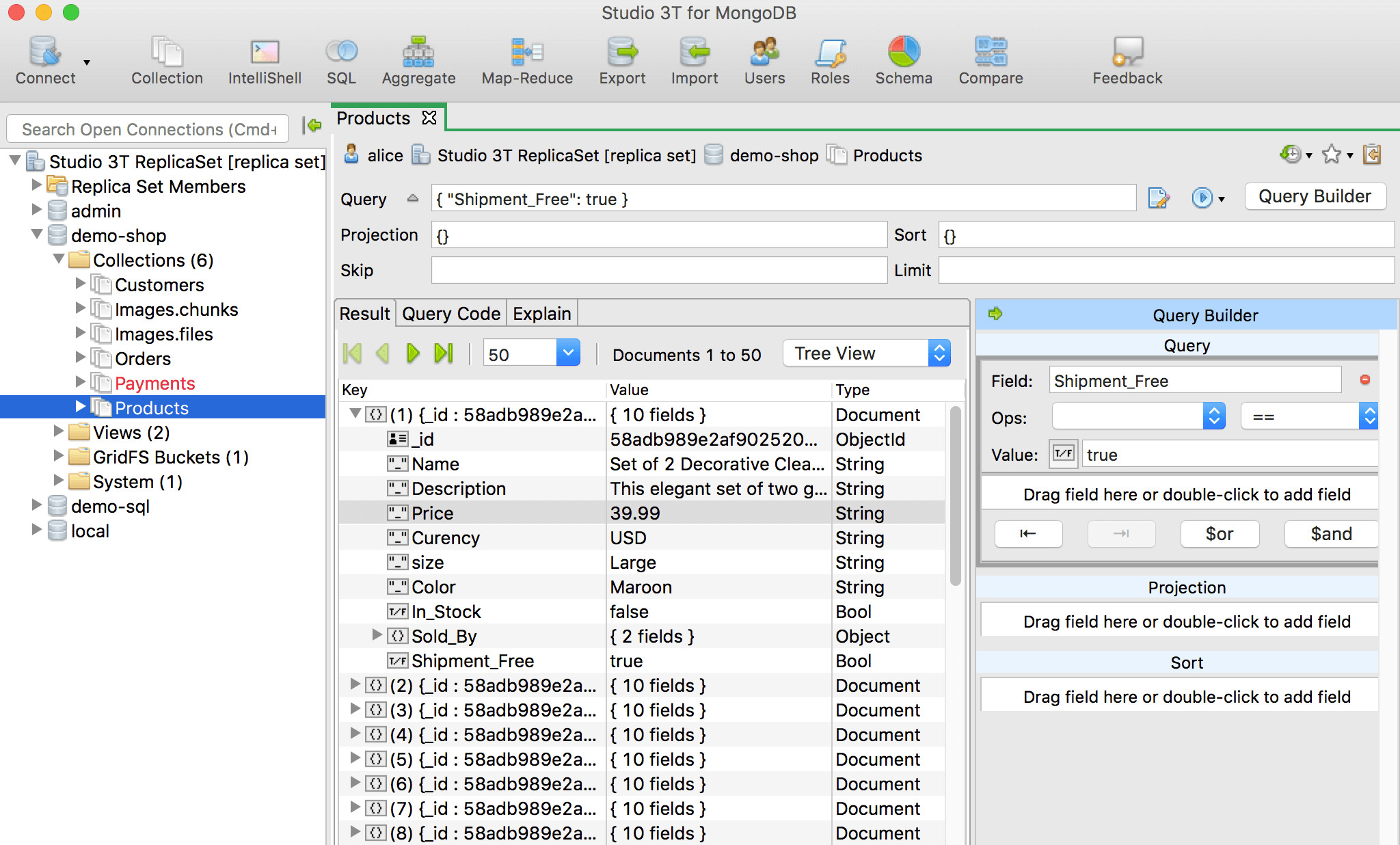Viewport: 1400px width, 845px height.
Task: Open Schema analysis
Action: pyautogui.click(x=904, y=61)
